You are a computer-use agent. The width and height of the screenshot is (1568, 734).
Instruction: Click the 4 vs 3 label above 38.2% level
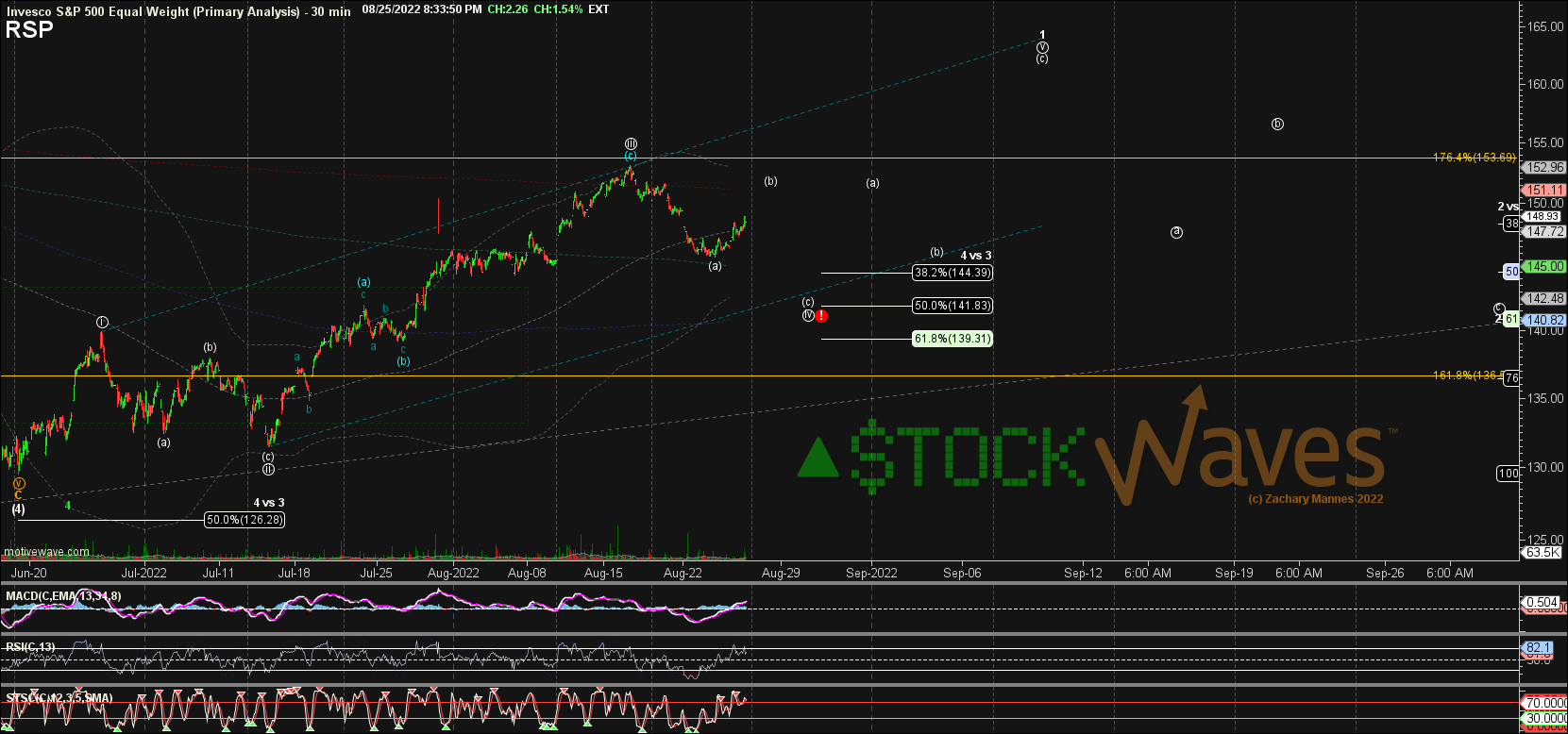click(976, 256)
